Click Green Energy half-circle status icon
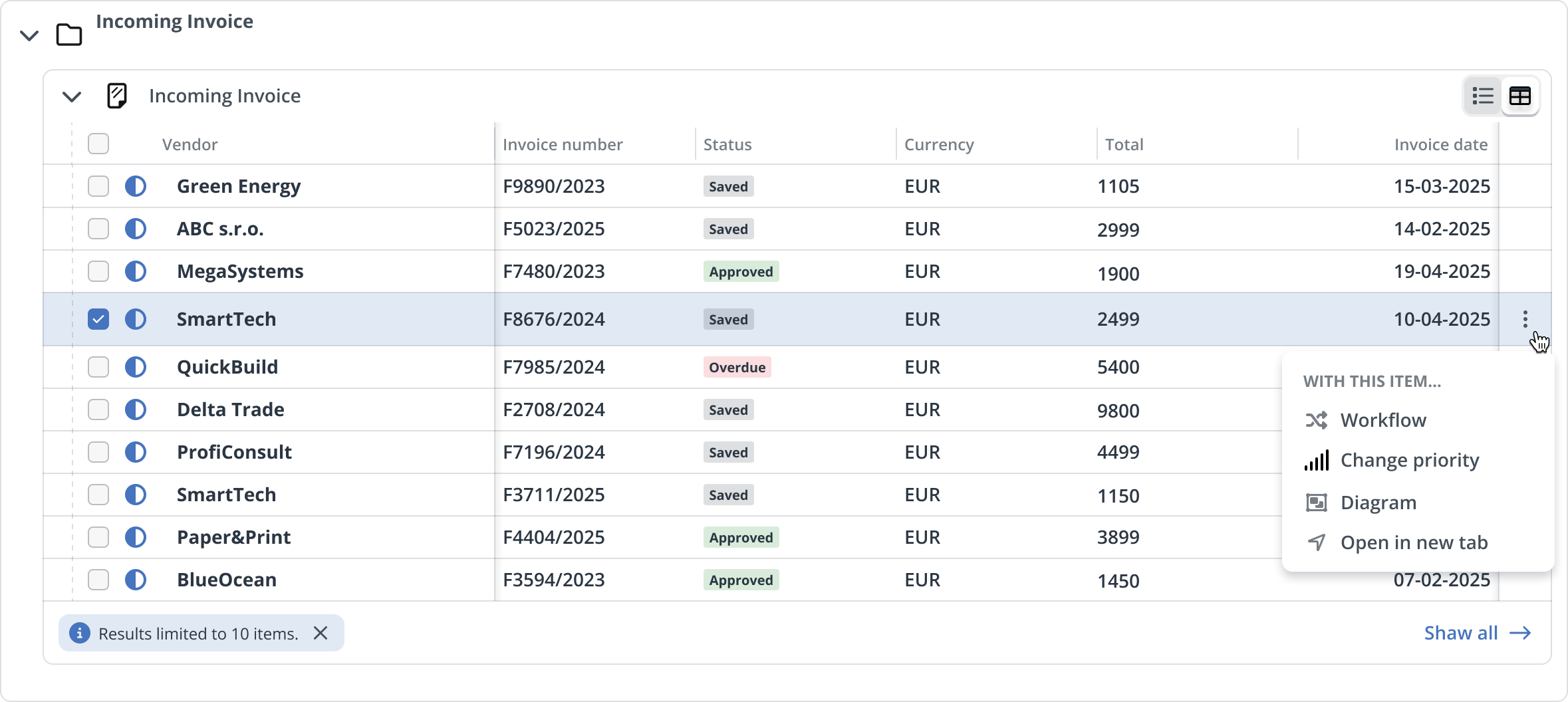This screenshot has height=702, width=1568. (x=136, y=186)
